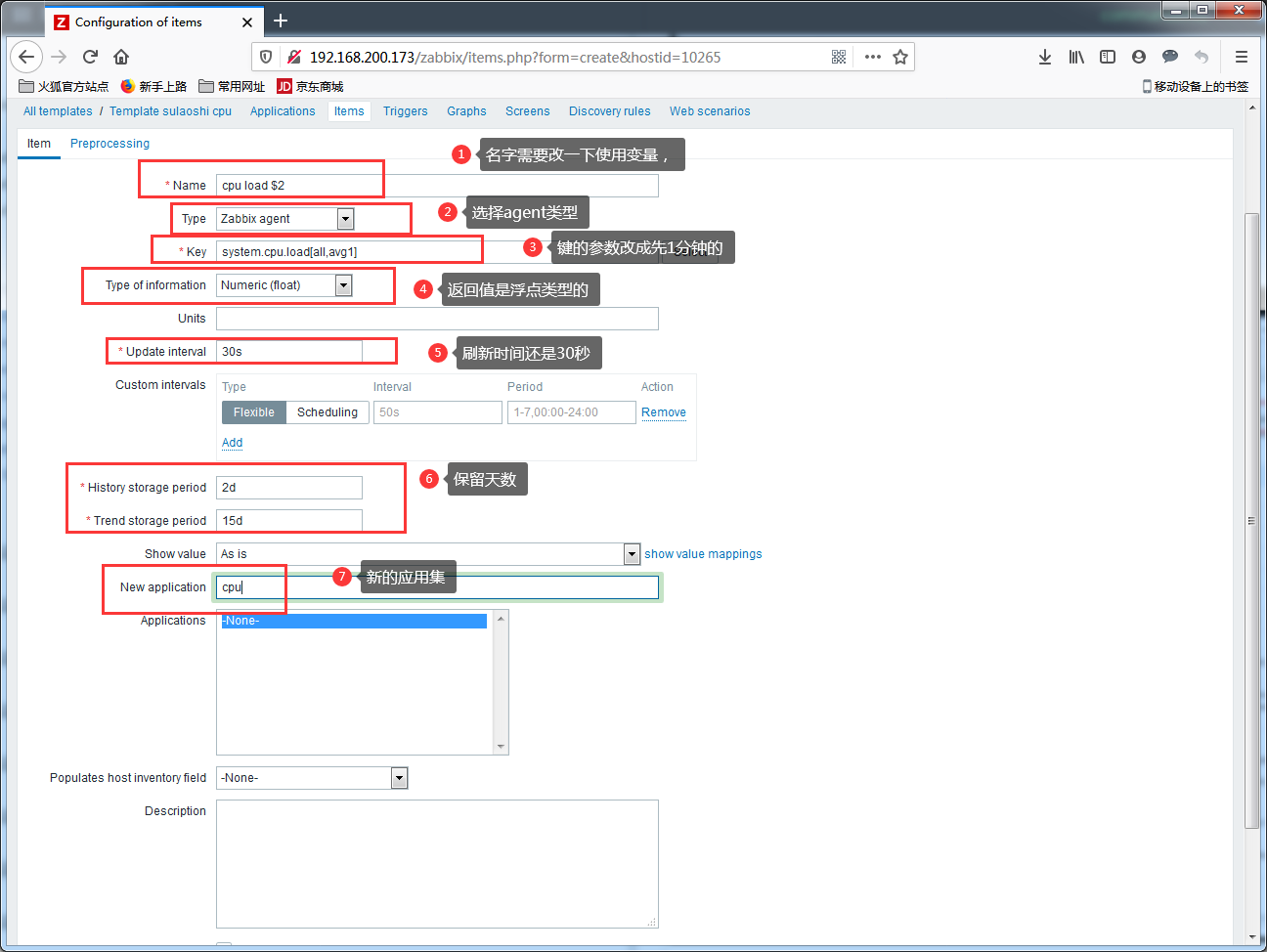The height and width of the screenshot is (952, 1267).
Task: Open Template sulaoshi cpu link
Action: pyautogui.click(x=170, y=111)
